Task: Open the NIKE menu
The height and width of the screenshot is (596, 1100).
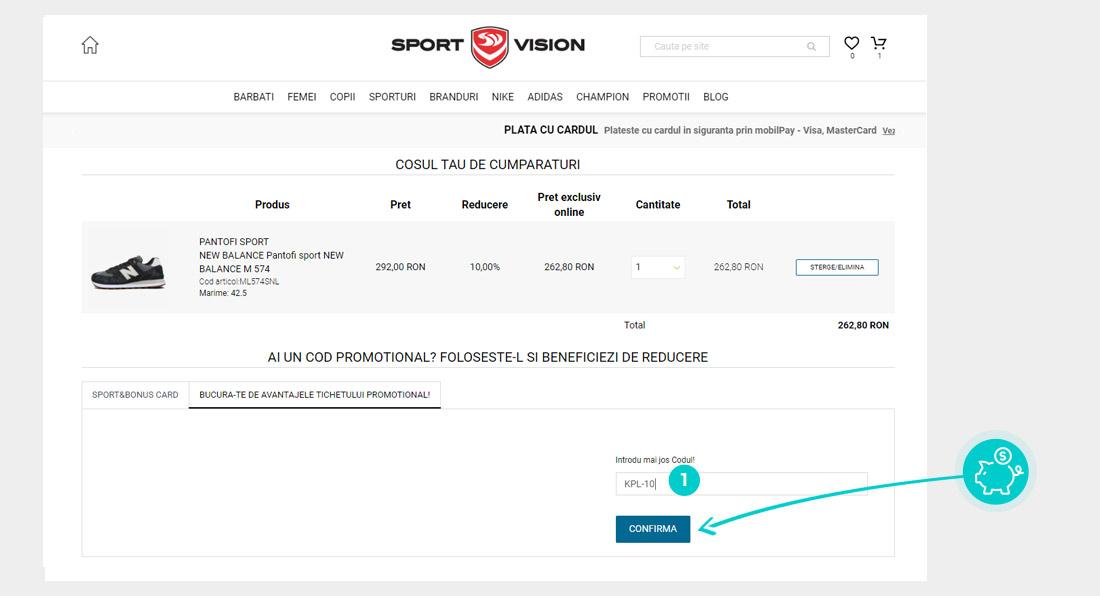Action: (502, 97)
